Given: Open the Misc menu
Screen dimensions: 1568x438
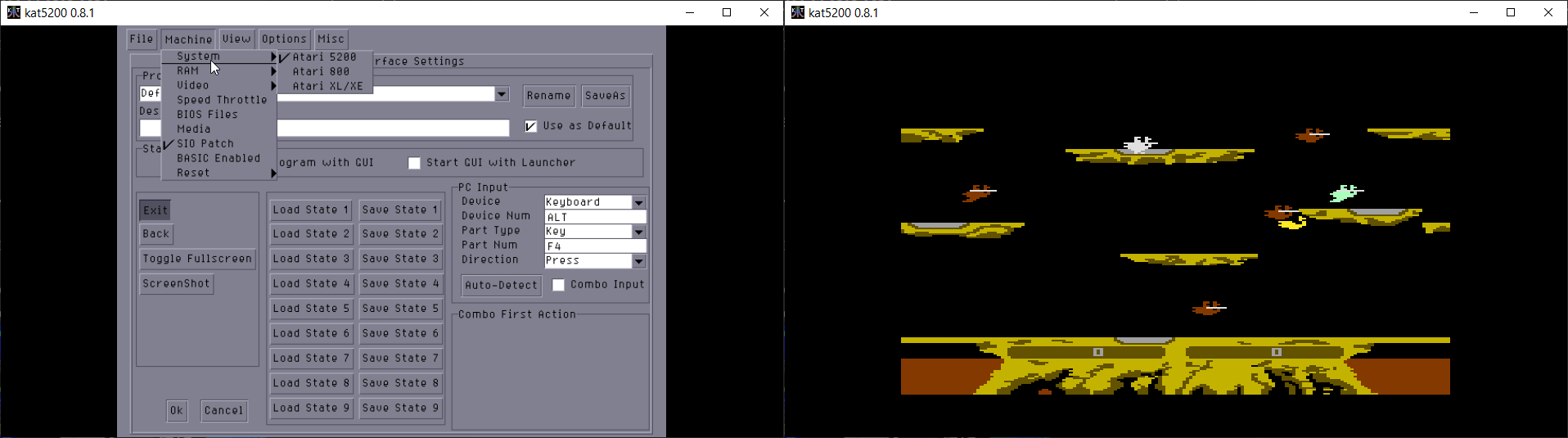Looking at the screenshot, I should (x=331, y=38).
